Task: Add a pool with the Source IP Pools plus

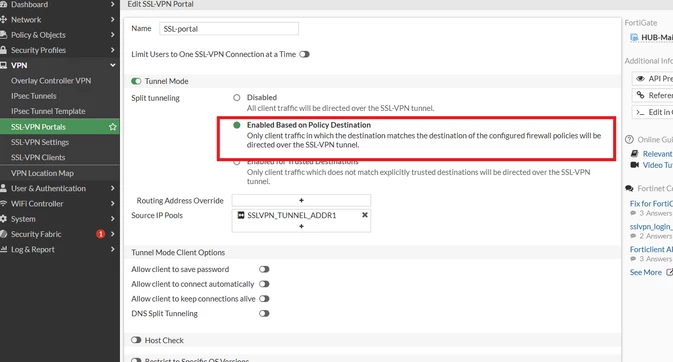Action: [x=301, y=226]
